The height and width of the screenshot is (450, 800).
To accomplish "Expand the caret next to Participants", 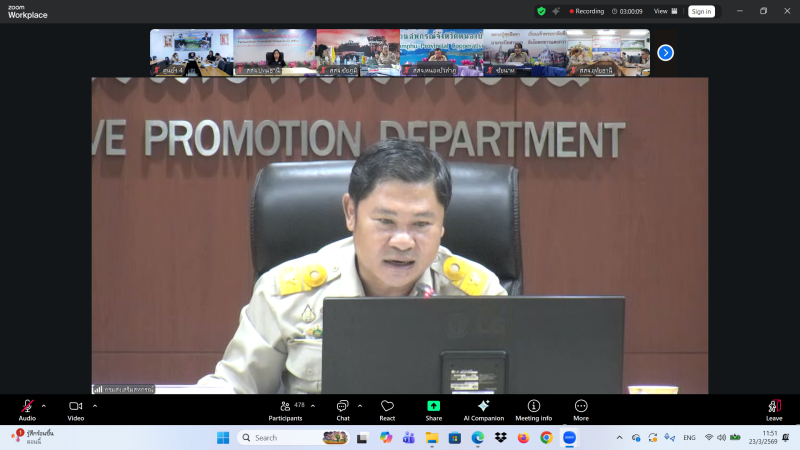I will [x=313, y=405].
